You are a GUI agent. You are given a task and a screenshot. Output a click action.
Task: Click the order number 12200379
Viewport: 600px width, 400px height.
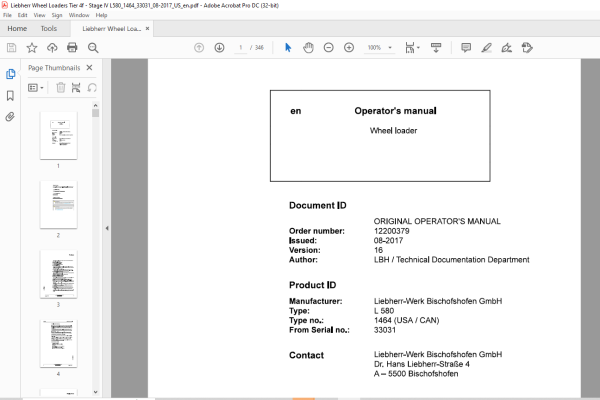pyautogui.click(x=391, y=231)
